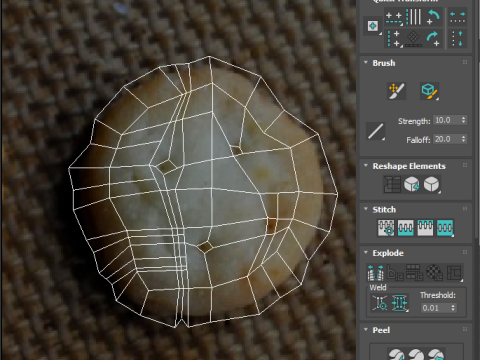Click Relax Until Flat lightning icon
The height and width of the screenshot is (360, 480).
pos(412,184)
